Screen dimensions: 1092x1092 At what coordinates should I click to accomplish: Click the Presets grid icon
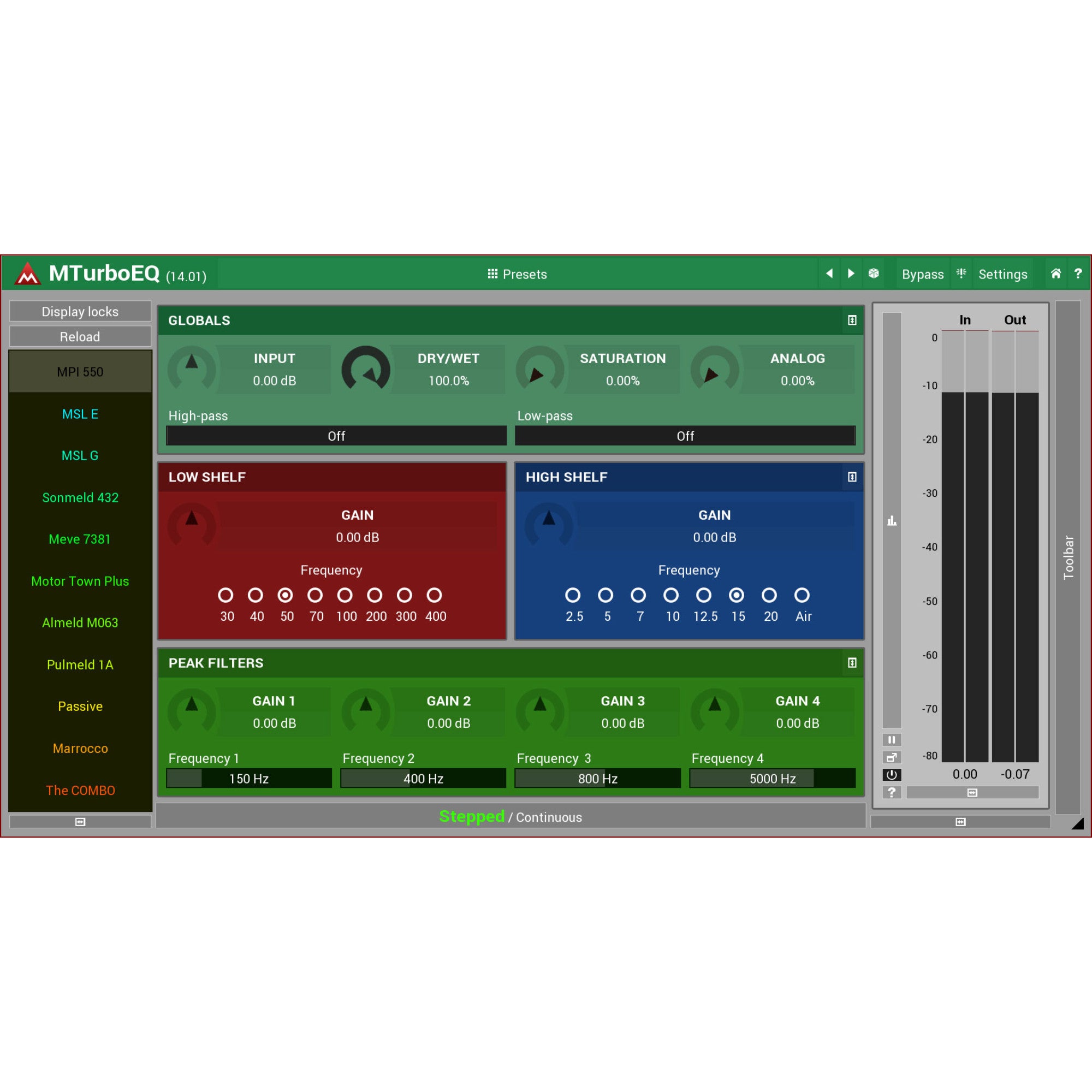pos(492,274)
